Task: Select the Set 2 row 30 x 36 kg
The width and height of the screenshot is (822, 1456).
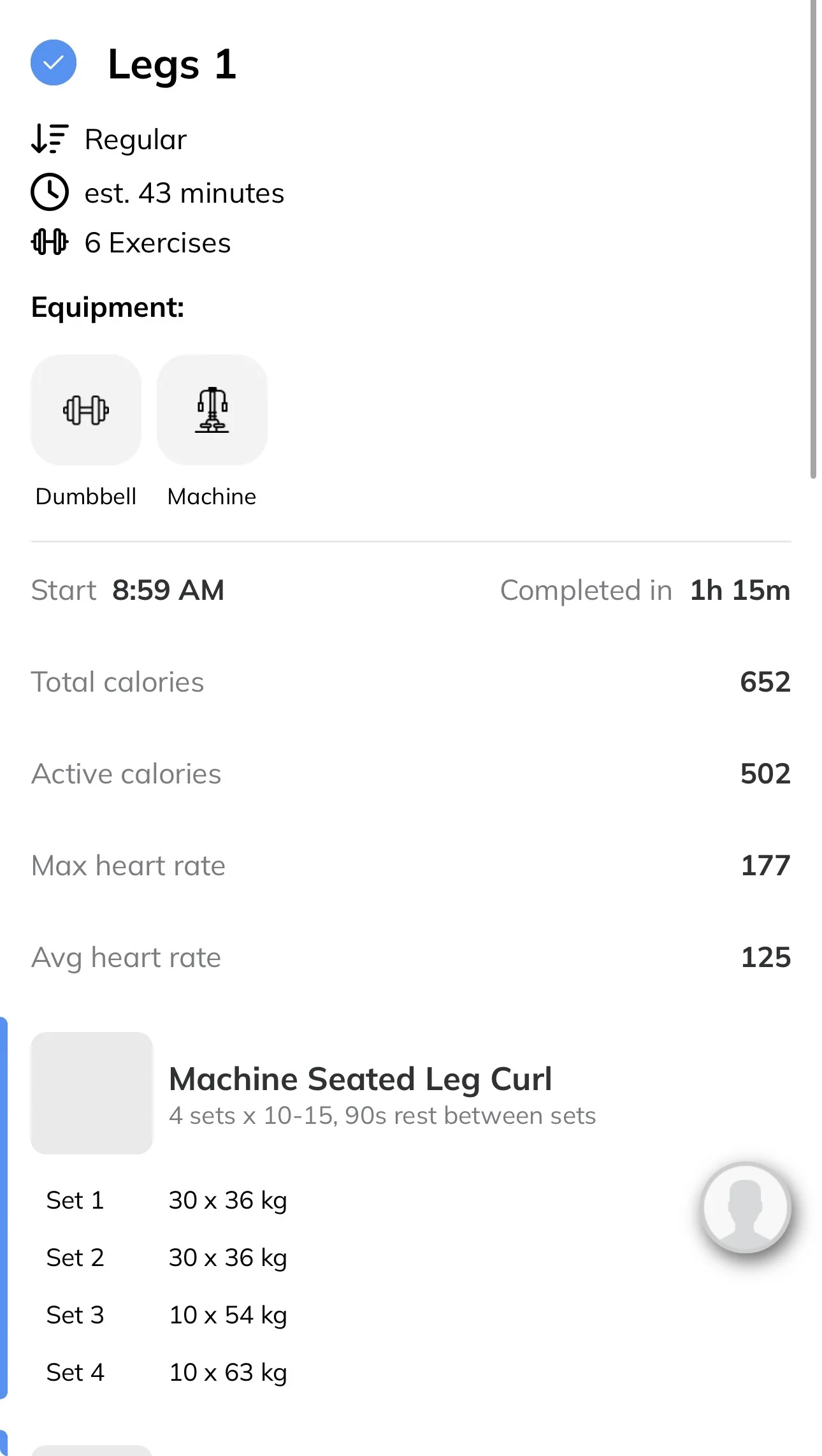Action: click(x=167, y=1258)
